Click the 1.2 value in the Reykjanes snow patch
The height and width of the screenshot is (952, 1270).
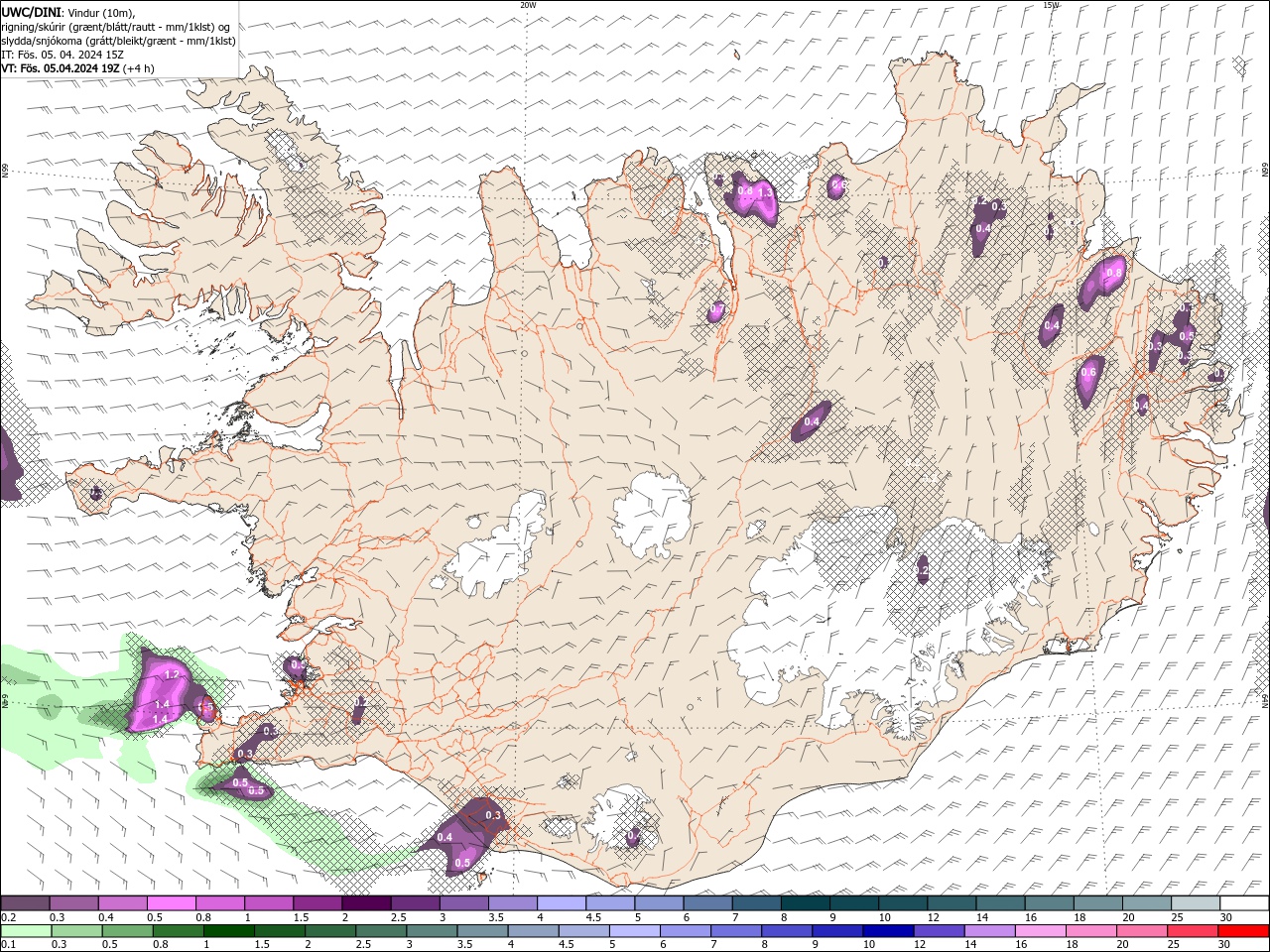[x=172, y=674]
